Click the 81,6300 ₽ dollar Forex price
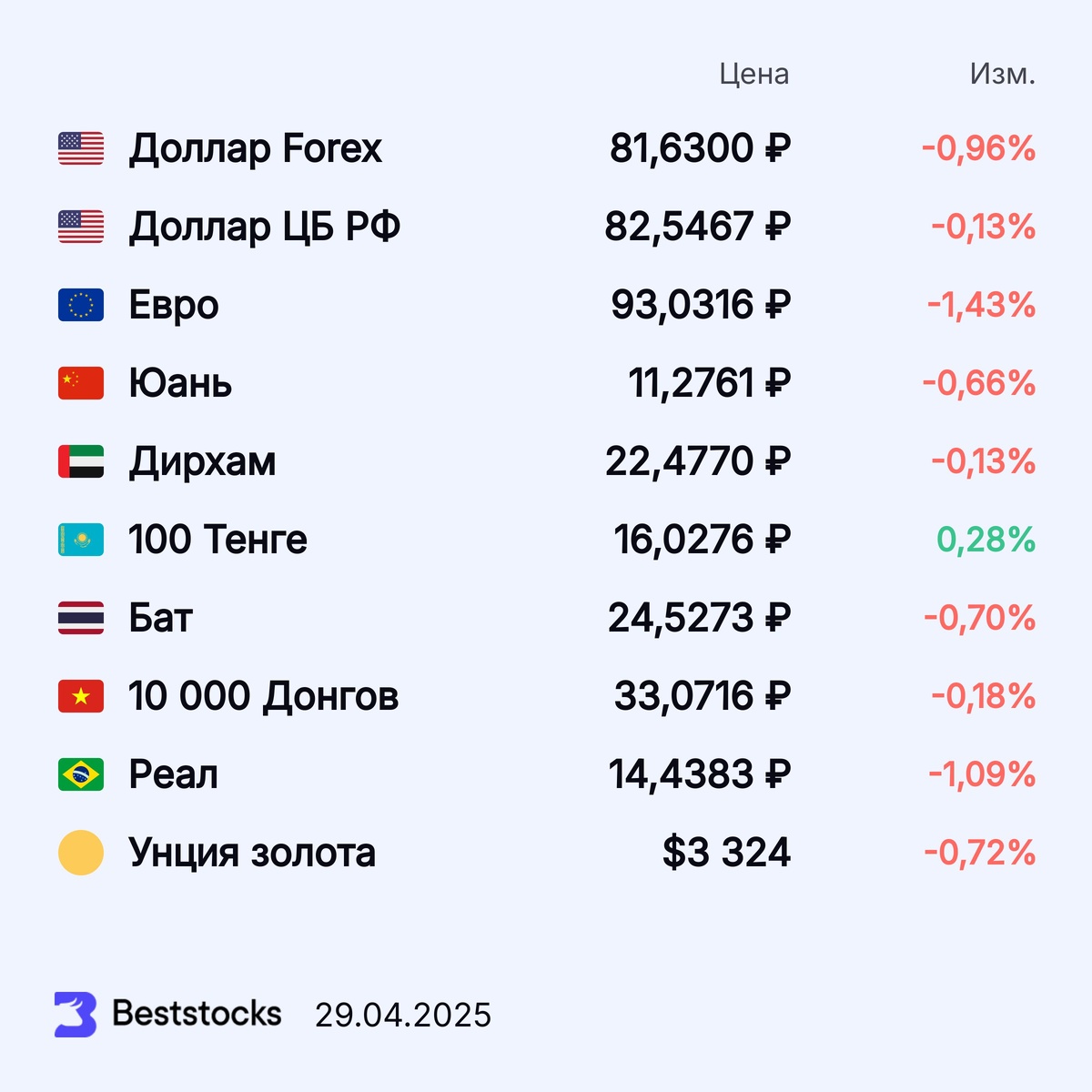1092x1092 pixels. point(700,148)
